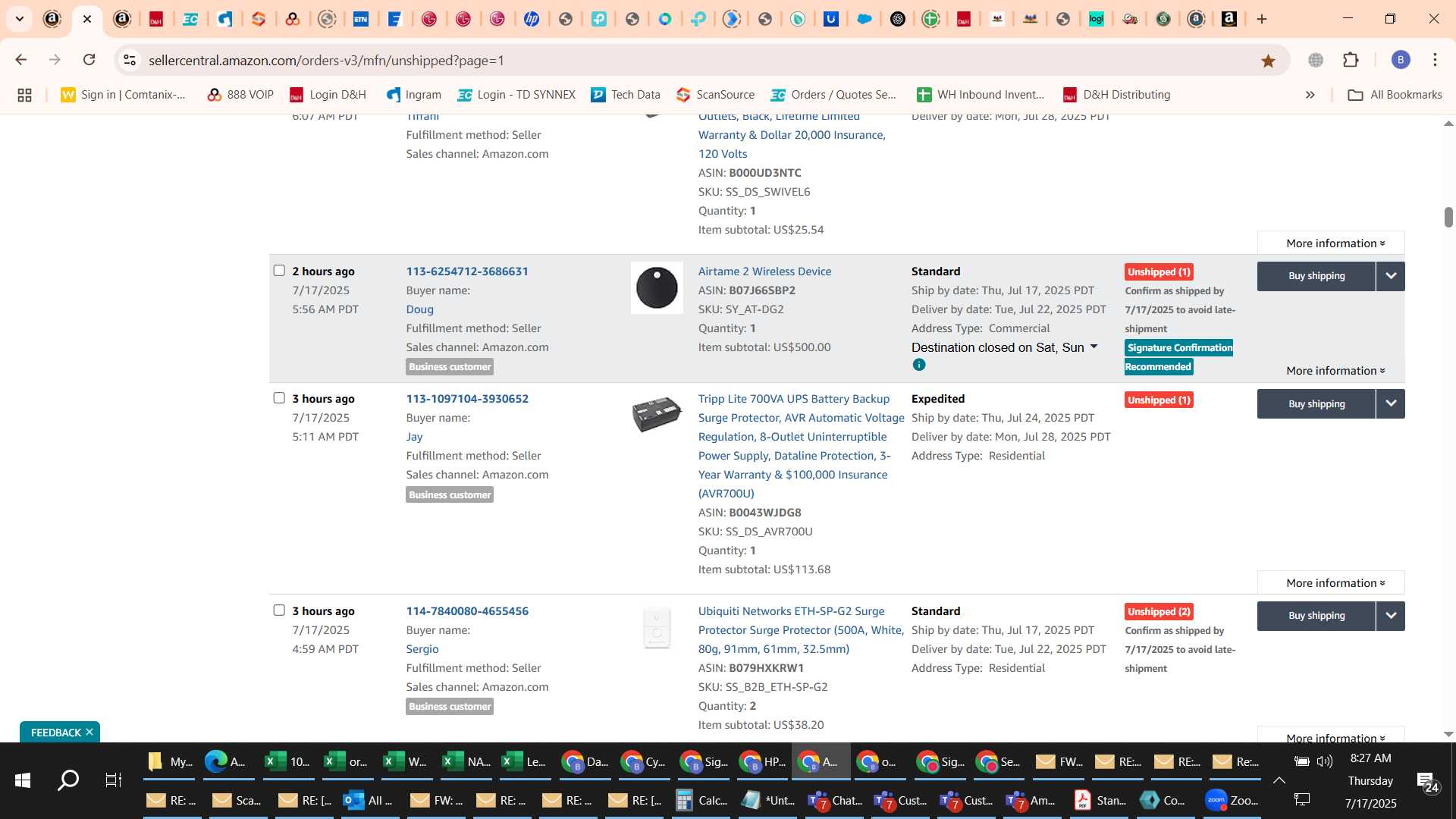Bookmark star icon in address bar

point(1268,61)
